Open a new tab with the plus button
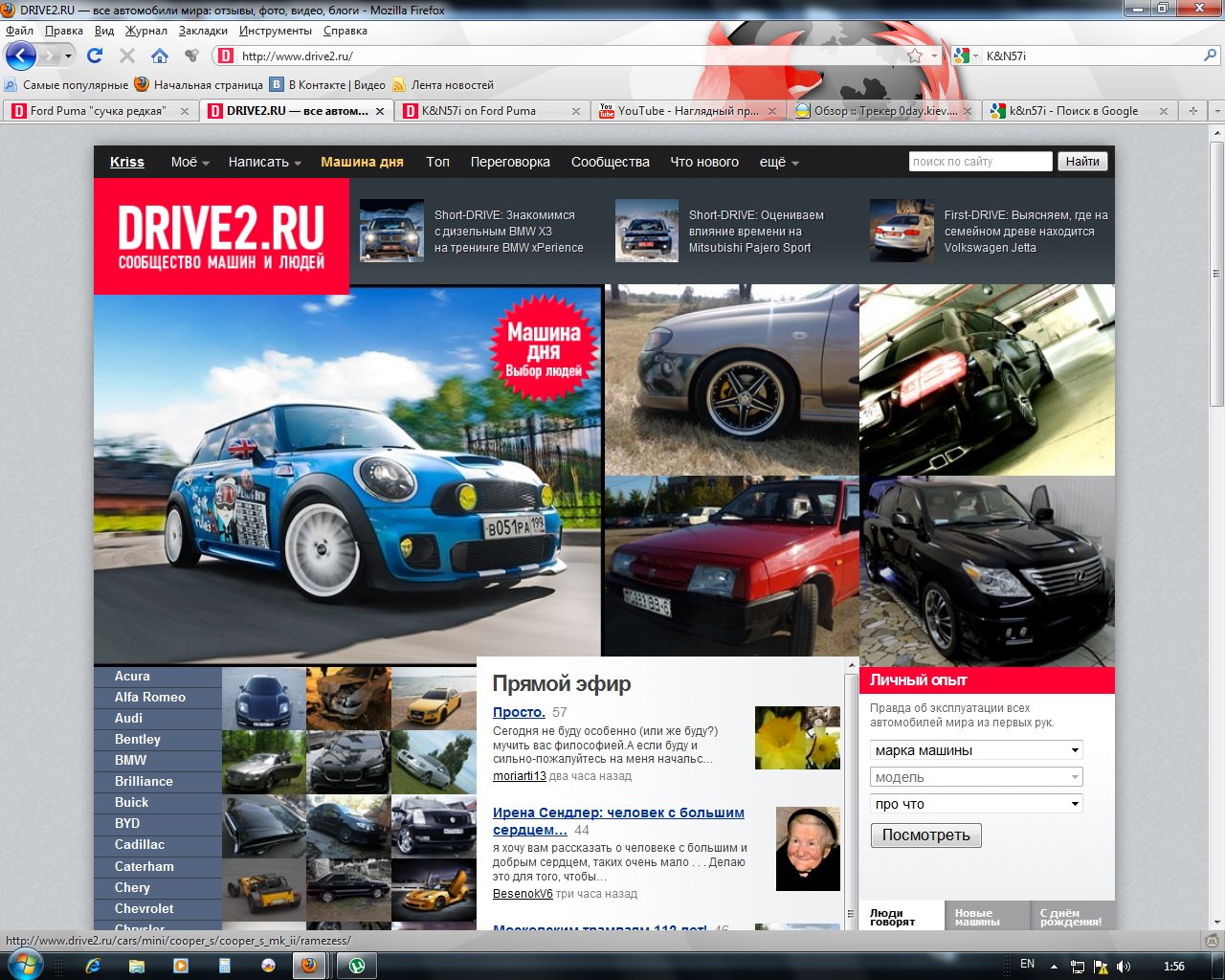The width and height of the screenshot is (1225, 980). [x=1193, y=111]
